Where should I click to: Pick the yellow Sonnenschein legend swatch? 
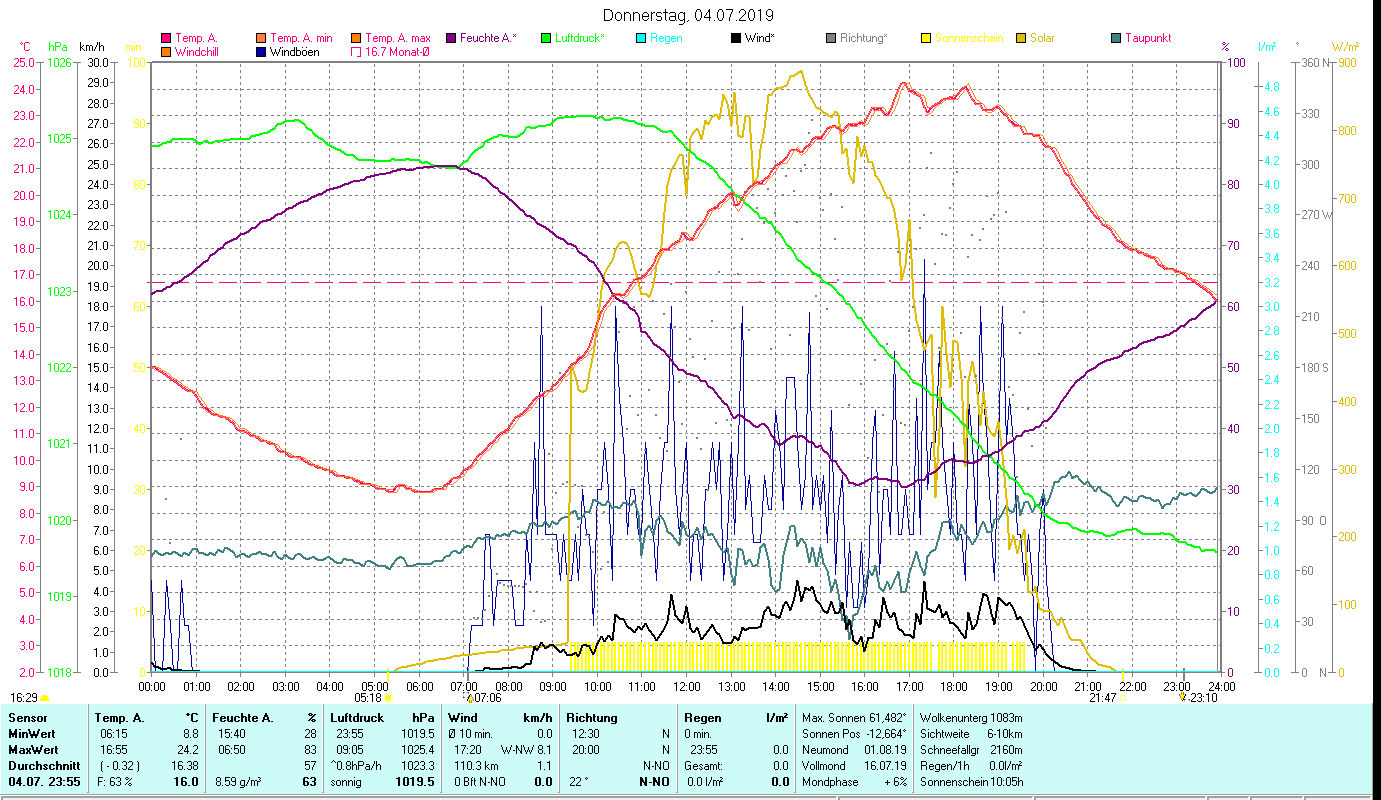(926, 38)
